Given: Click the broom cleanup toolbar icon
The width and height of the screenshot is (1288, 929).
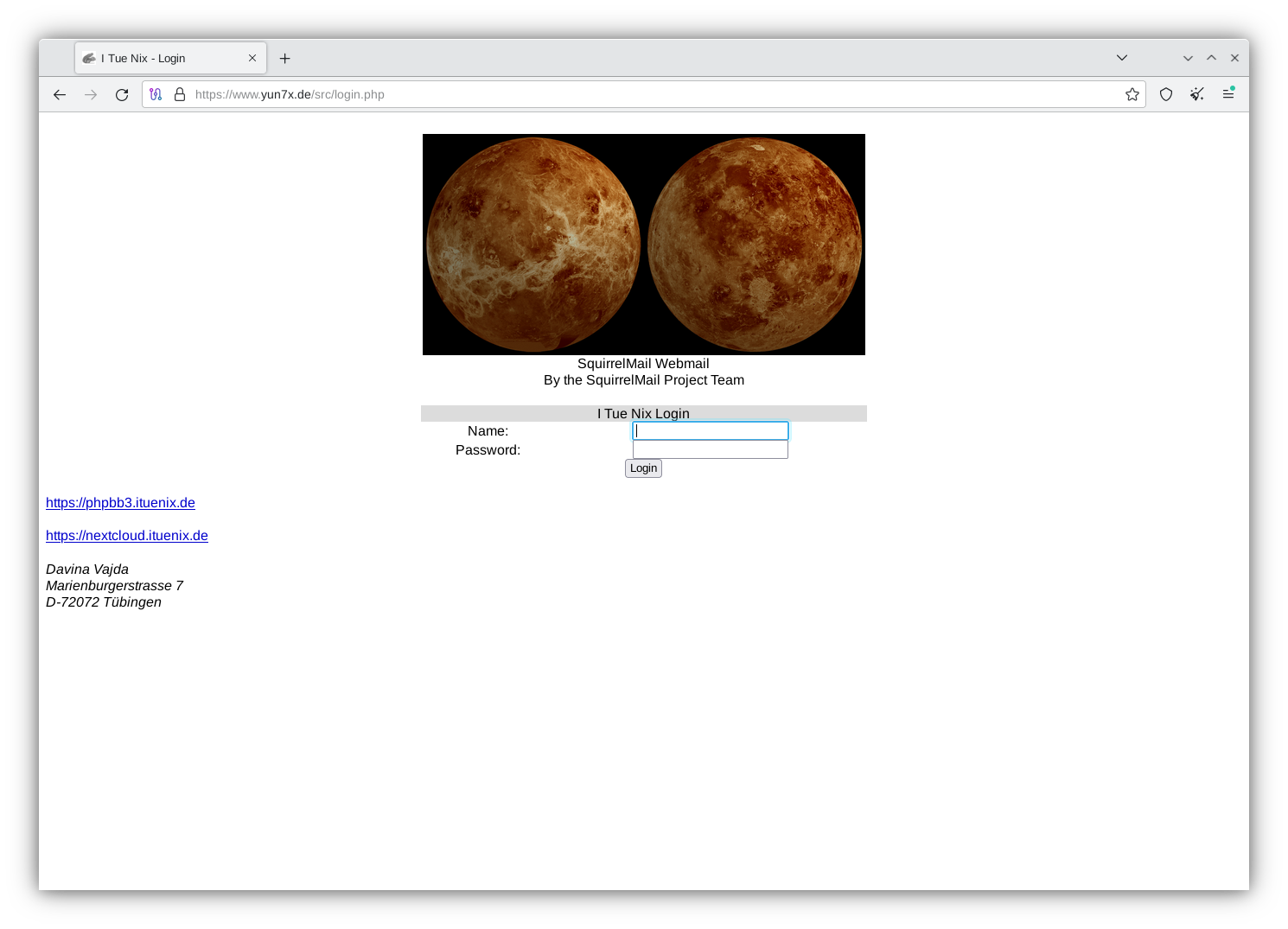Looking at the screenshot, I should click(1197, 94).
